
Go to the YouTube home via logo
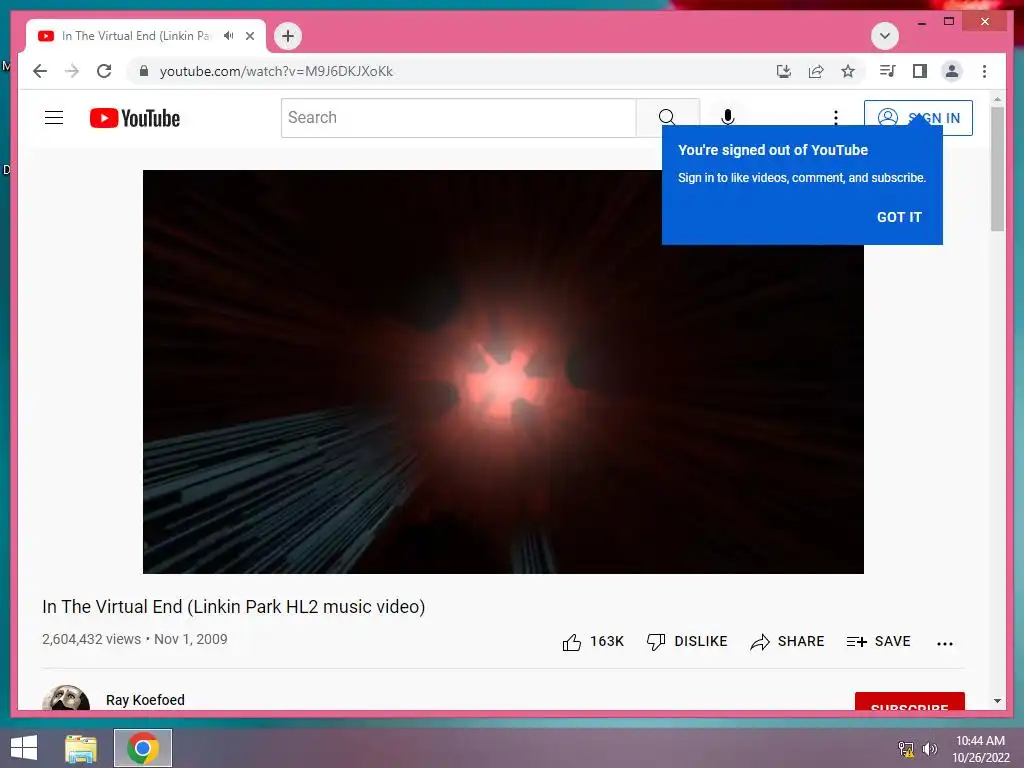[x=135, y=118]
